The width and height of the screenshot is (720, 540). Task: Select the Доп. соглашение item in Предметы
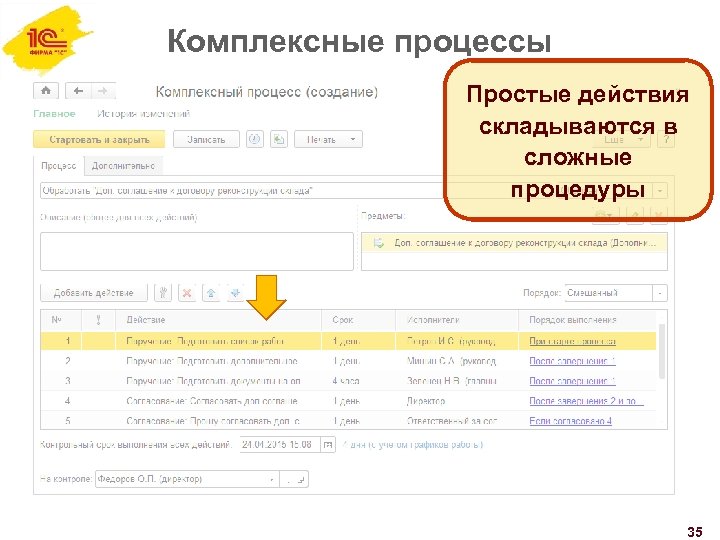514,243
